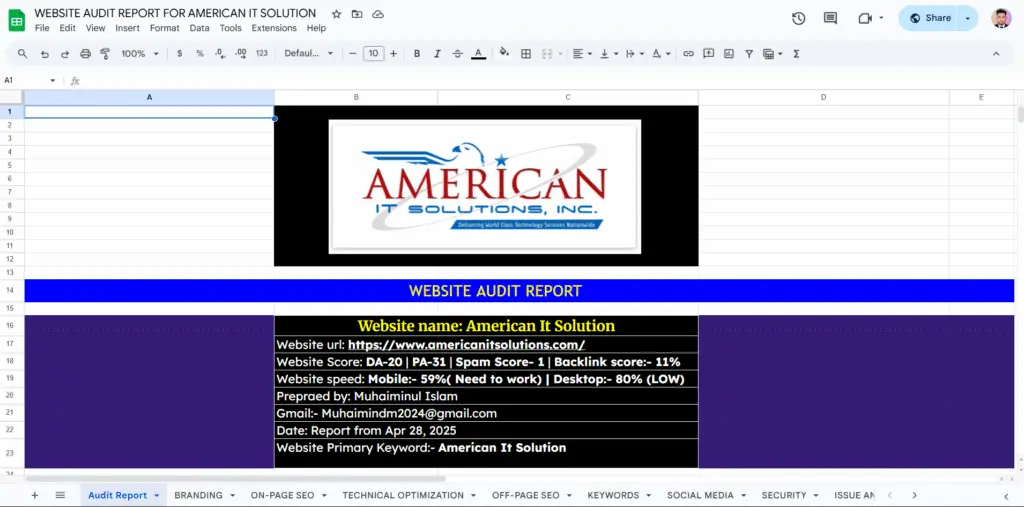This screenshot has height=507, width=1024.
Task: Star this spreadsheet document
Action: click(x=336, y=14)
